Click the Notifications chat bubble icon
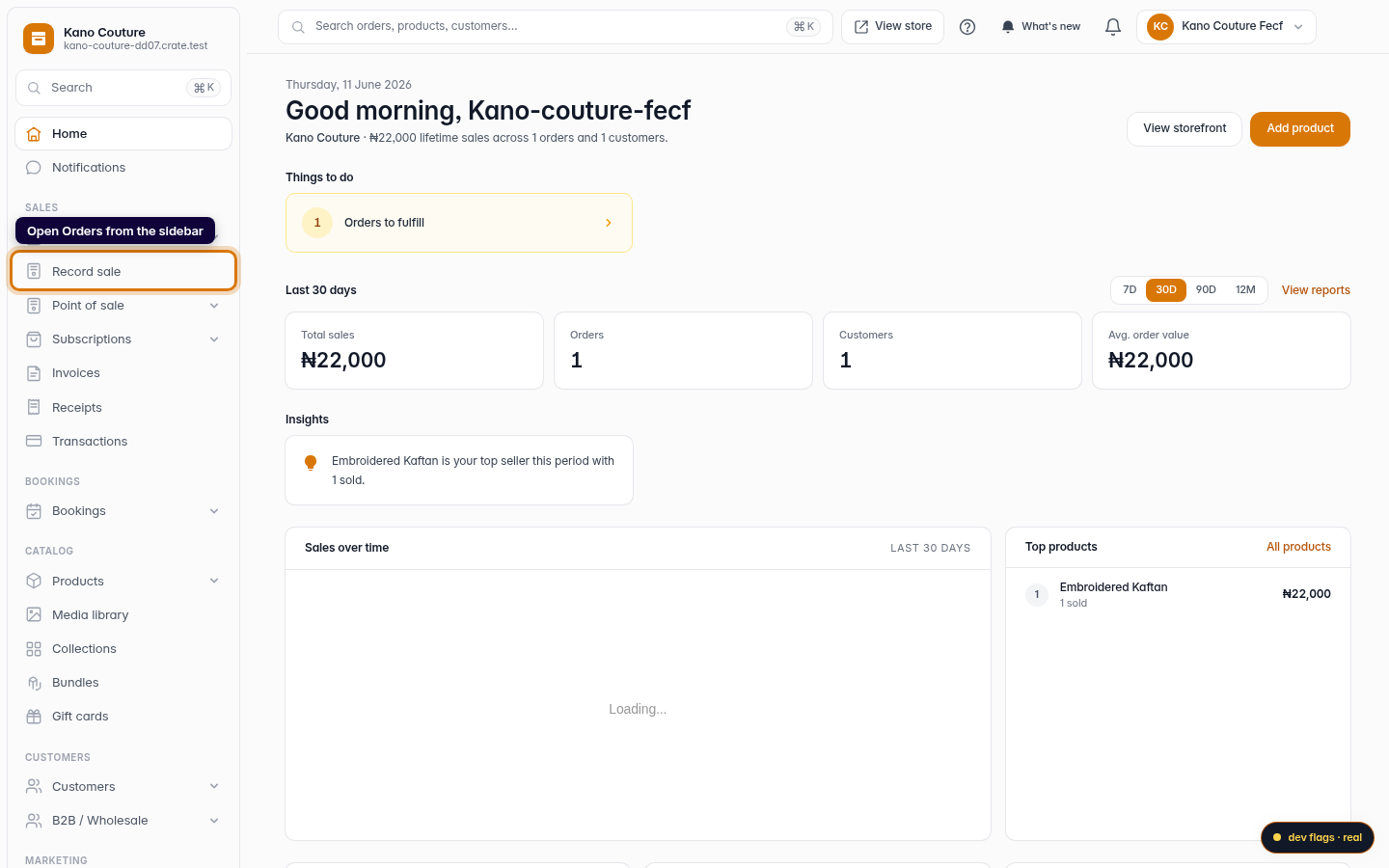1389x868 pixels. [34, 168]
